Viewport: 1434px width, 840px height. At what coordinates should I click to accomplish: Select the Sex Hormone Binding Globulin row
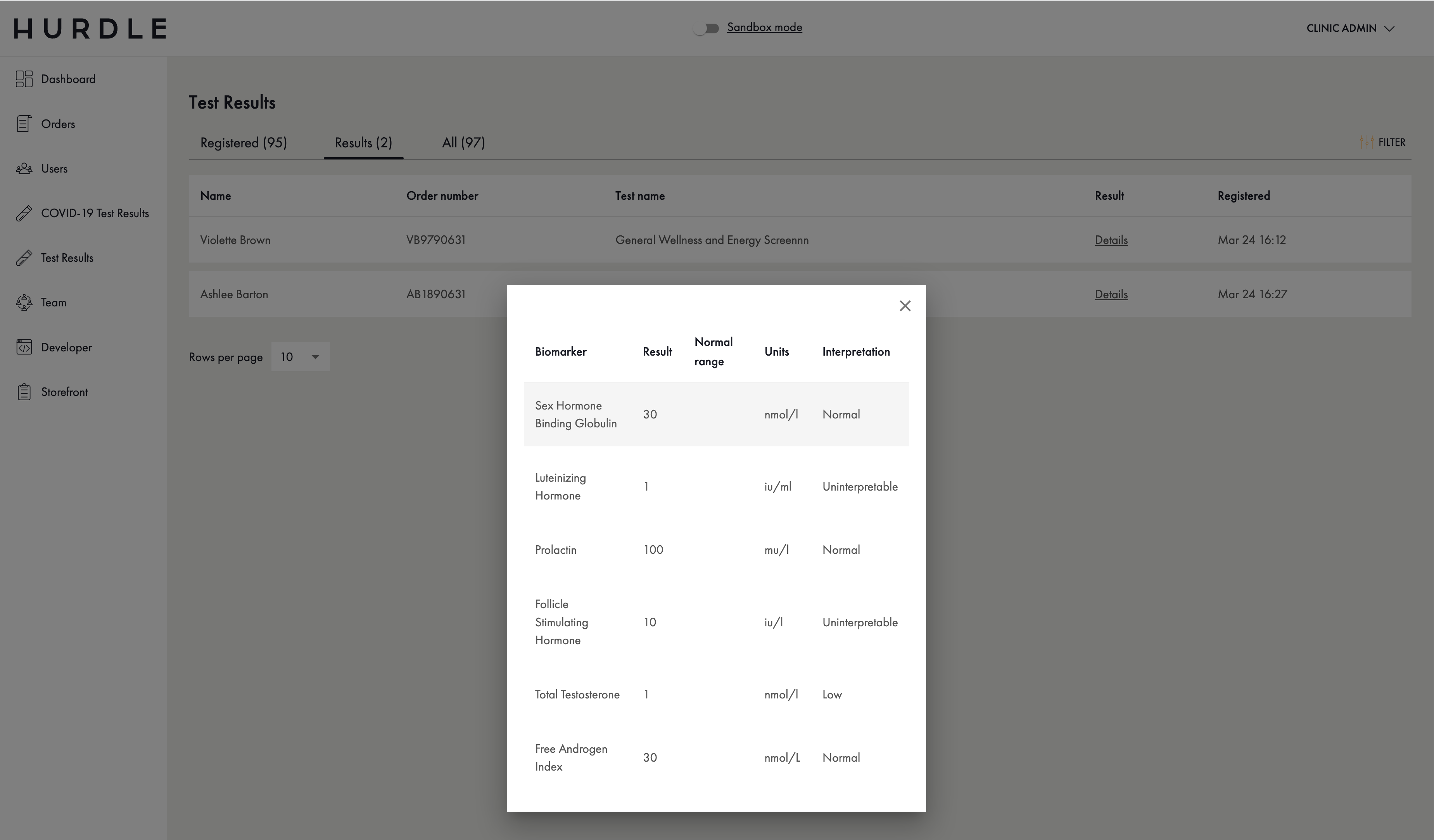click(716, 414)
